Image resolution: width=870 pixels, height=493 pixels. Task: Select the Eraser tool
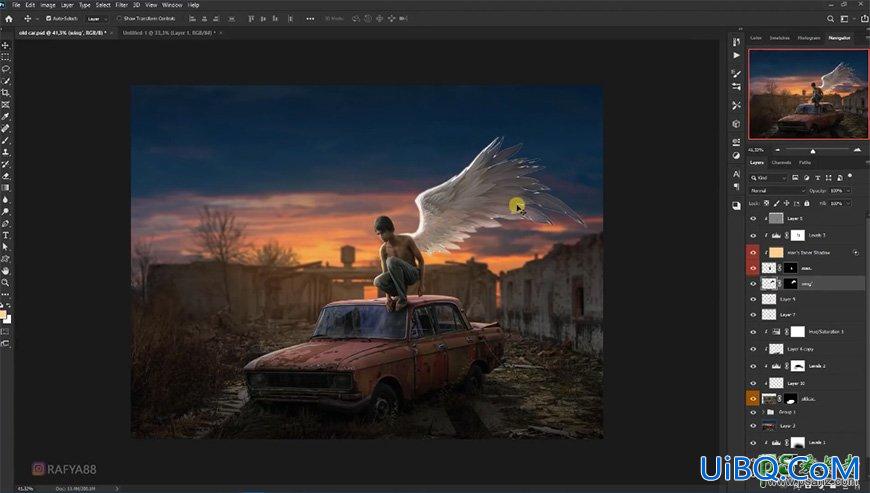point(6,176)
